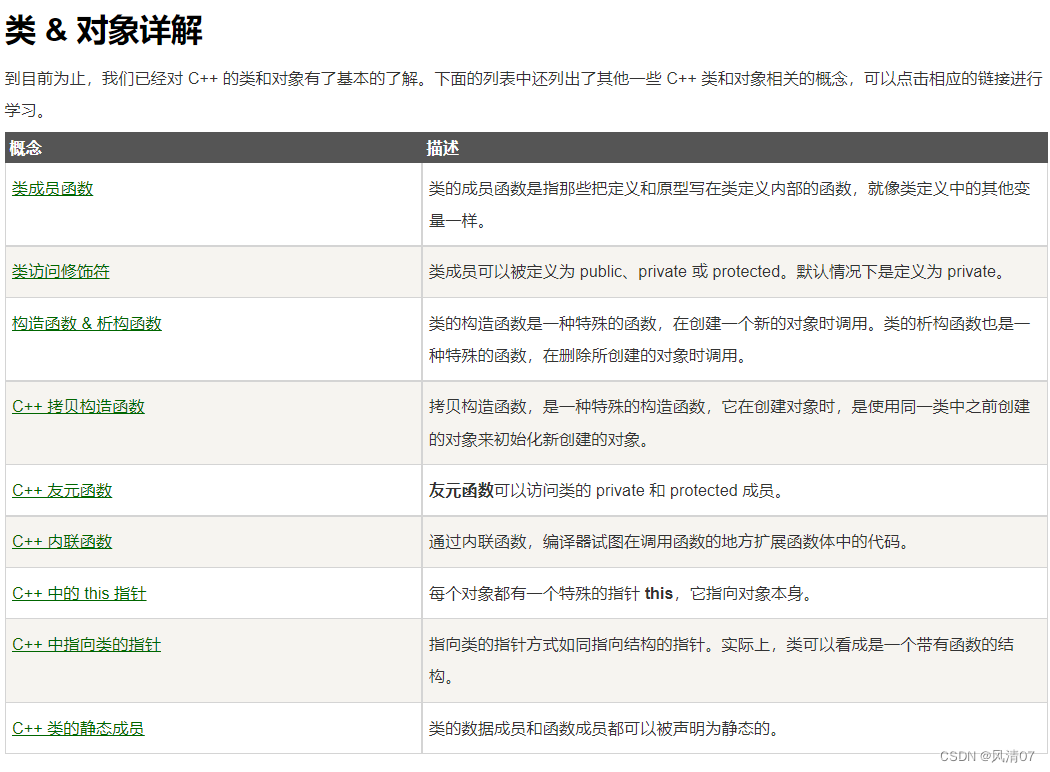
Task: Click description starting 指向类的指针方式如同
Action: 721,660
